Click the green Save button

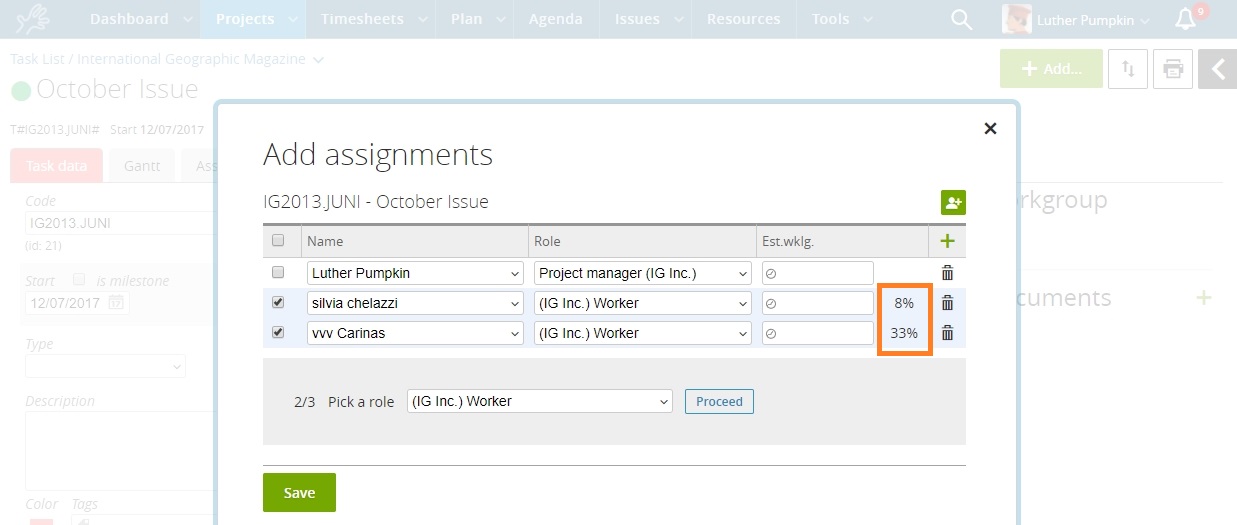(x=299, y=492)
